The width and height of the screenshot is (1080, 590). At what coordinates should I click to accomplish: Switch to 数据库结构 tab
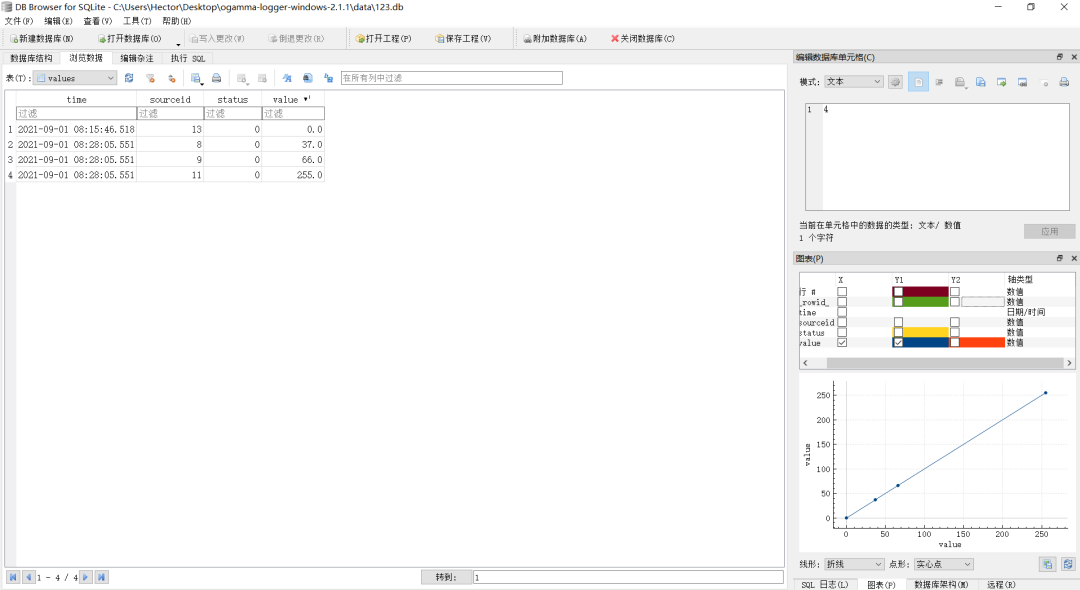(x=31, y=59)
